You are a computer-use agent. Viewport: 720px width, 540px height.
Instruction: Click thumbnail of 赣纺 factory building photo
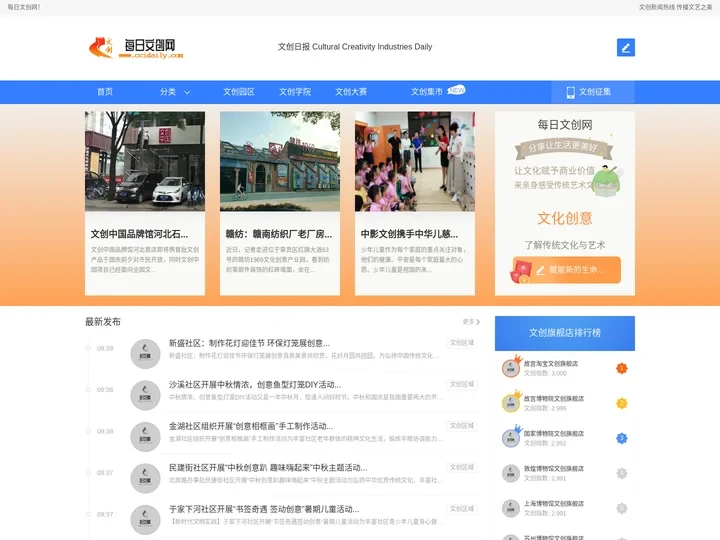pyautogui.click(x=280, y=161)
